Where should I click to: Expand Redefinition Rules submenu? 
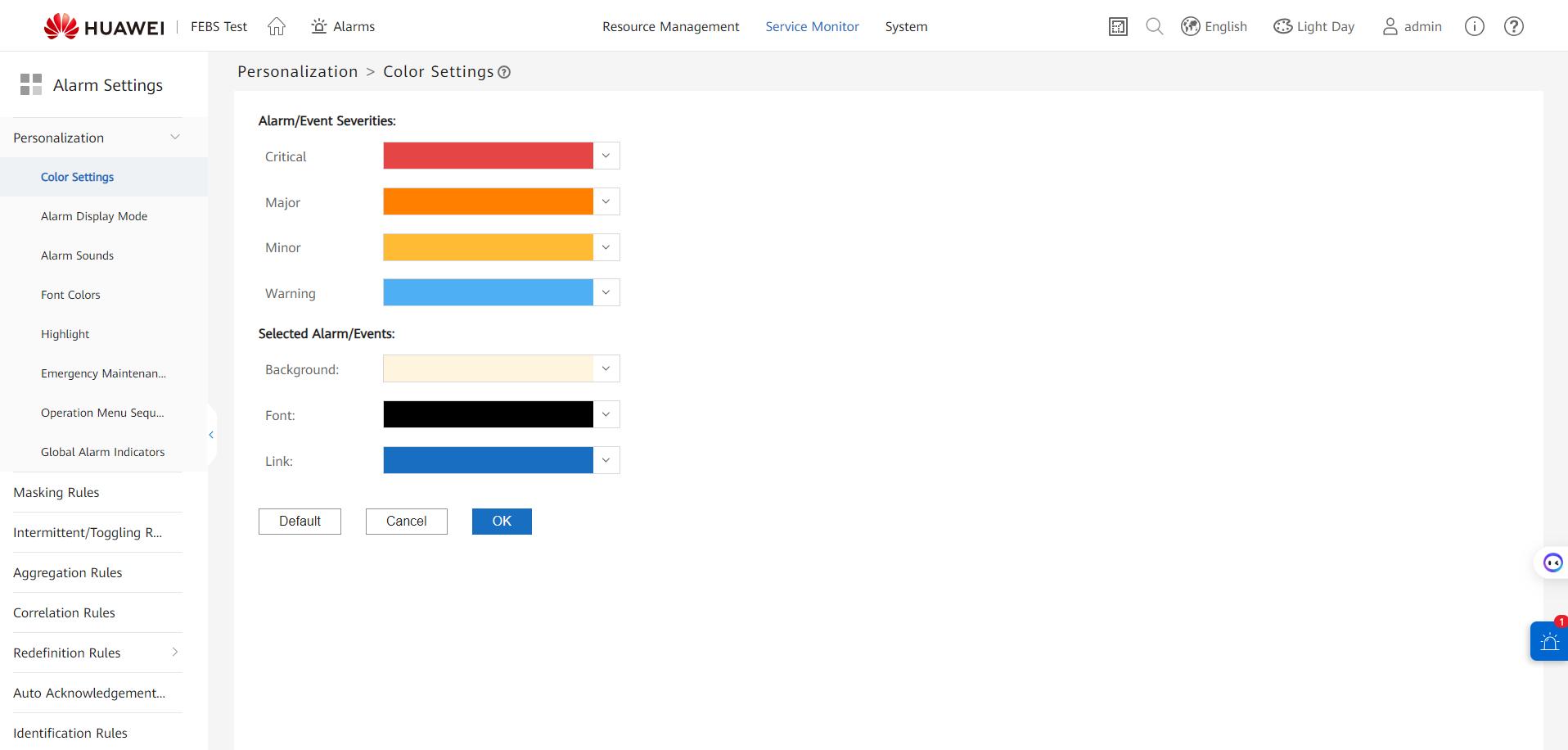pyautogui.click(x=174, y=653)
